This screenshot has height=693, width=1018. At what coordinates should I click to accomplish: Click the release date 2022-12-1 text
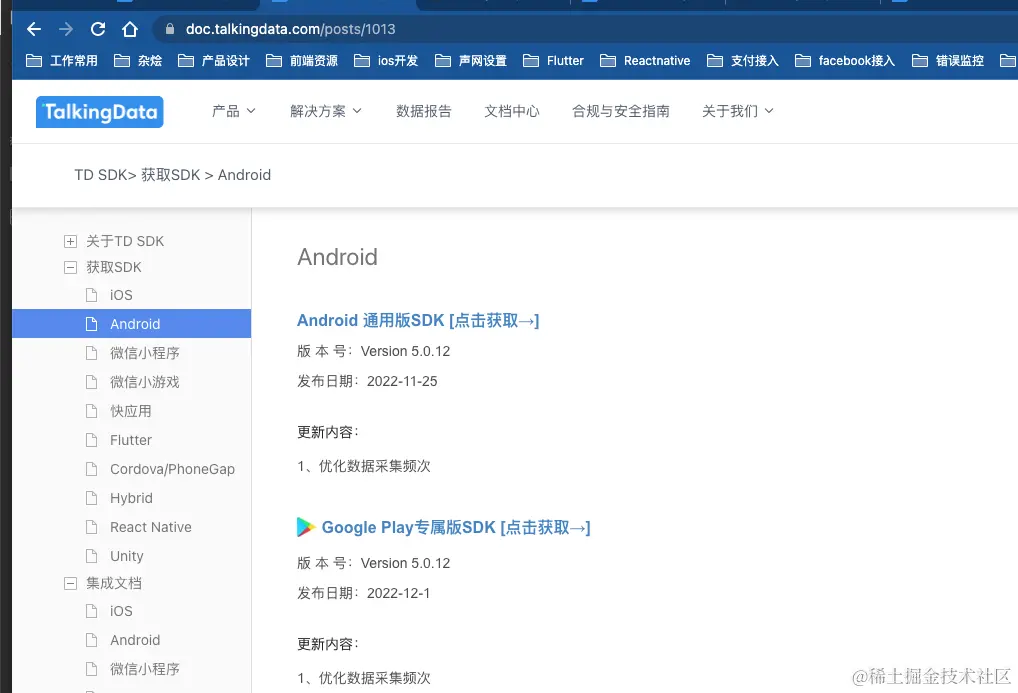(x=398, y=593)
